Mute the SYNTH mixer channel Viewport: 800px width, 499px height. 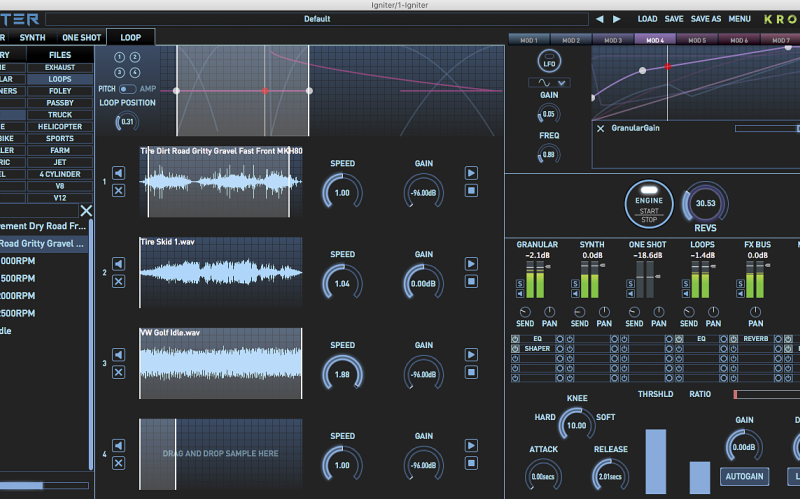tap(575, 293)
